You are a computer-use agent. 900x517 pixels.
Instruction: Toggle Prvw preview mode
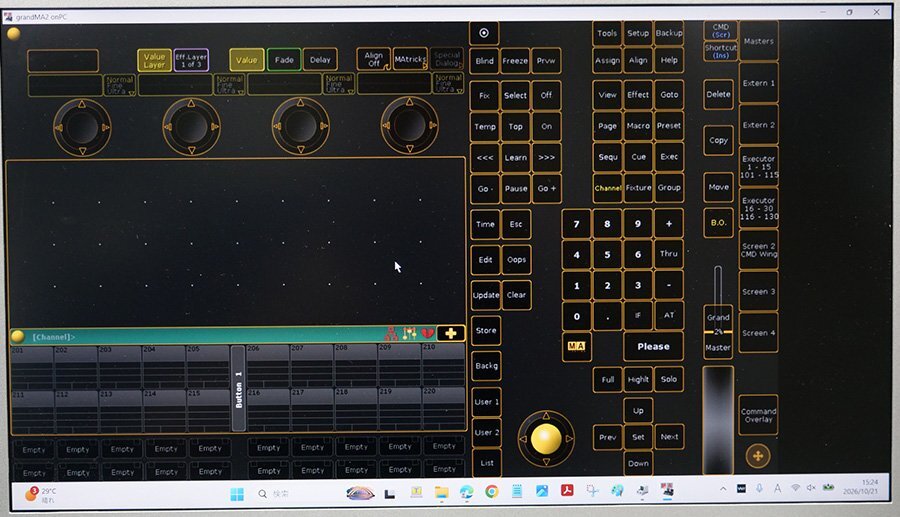tap(546, 61)
